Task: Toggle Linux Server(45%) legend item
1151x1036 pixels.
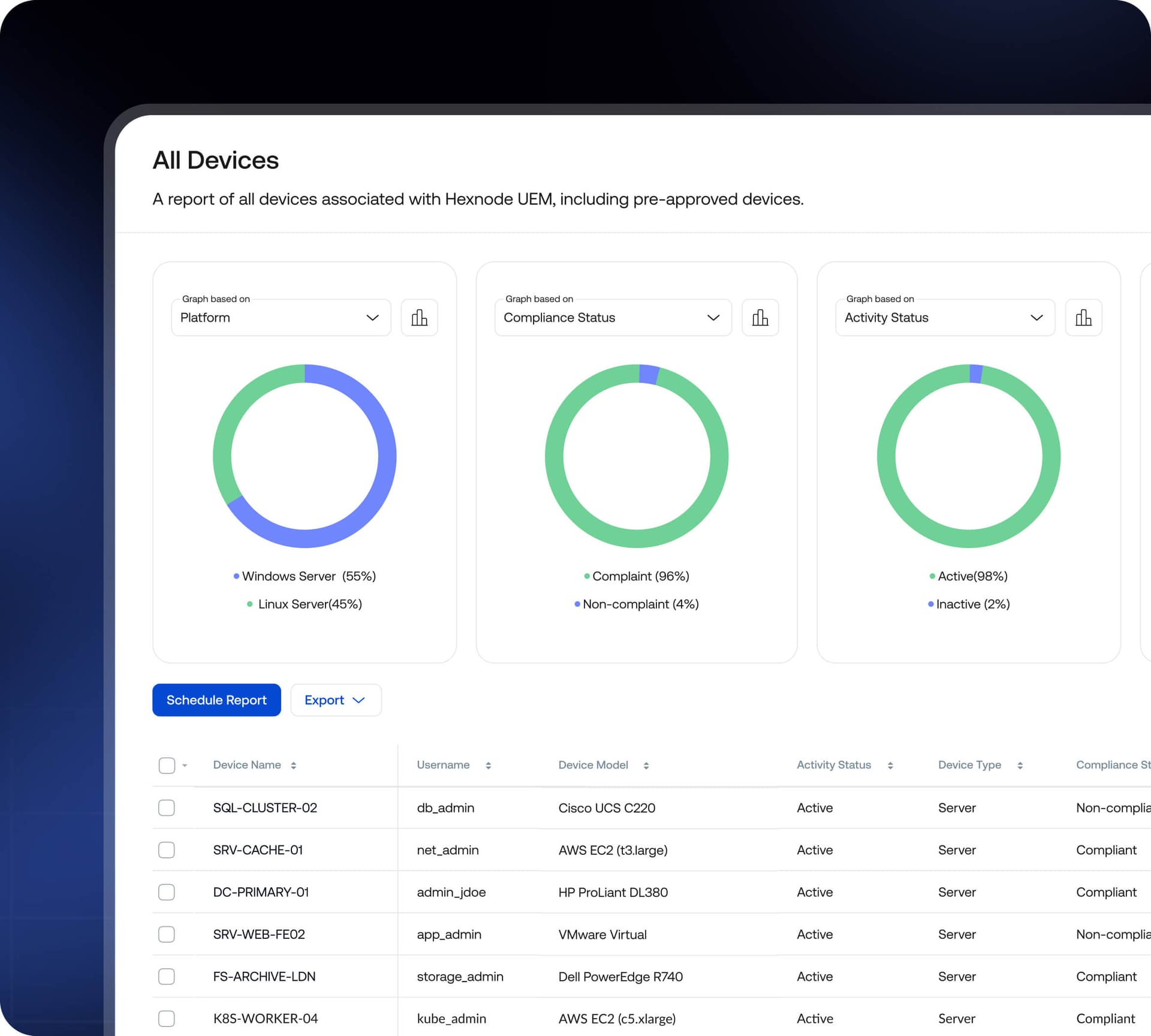Action: coord(305,604)
